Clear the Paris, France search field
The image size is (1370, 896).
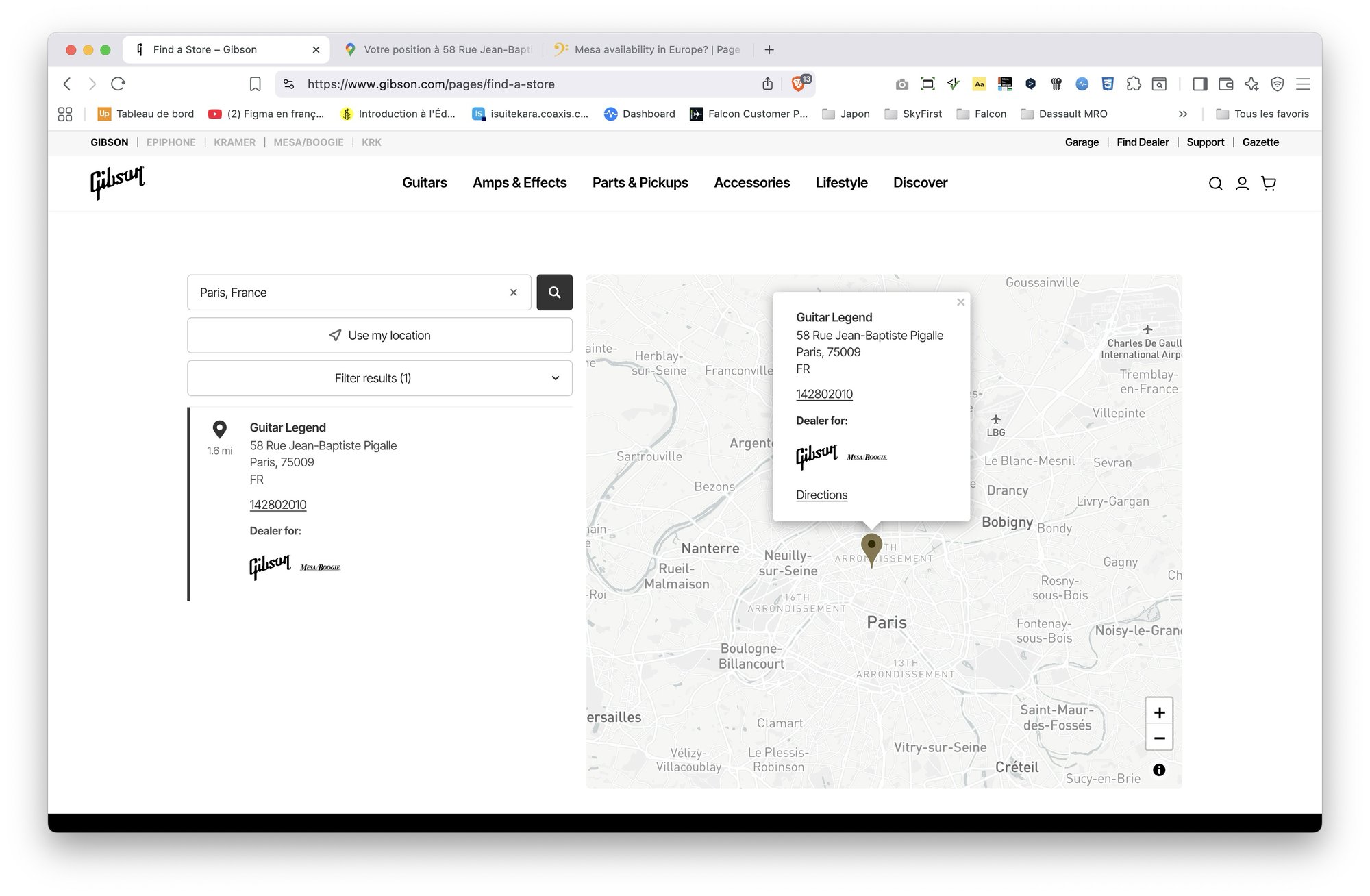514,293
